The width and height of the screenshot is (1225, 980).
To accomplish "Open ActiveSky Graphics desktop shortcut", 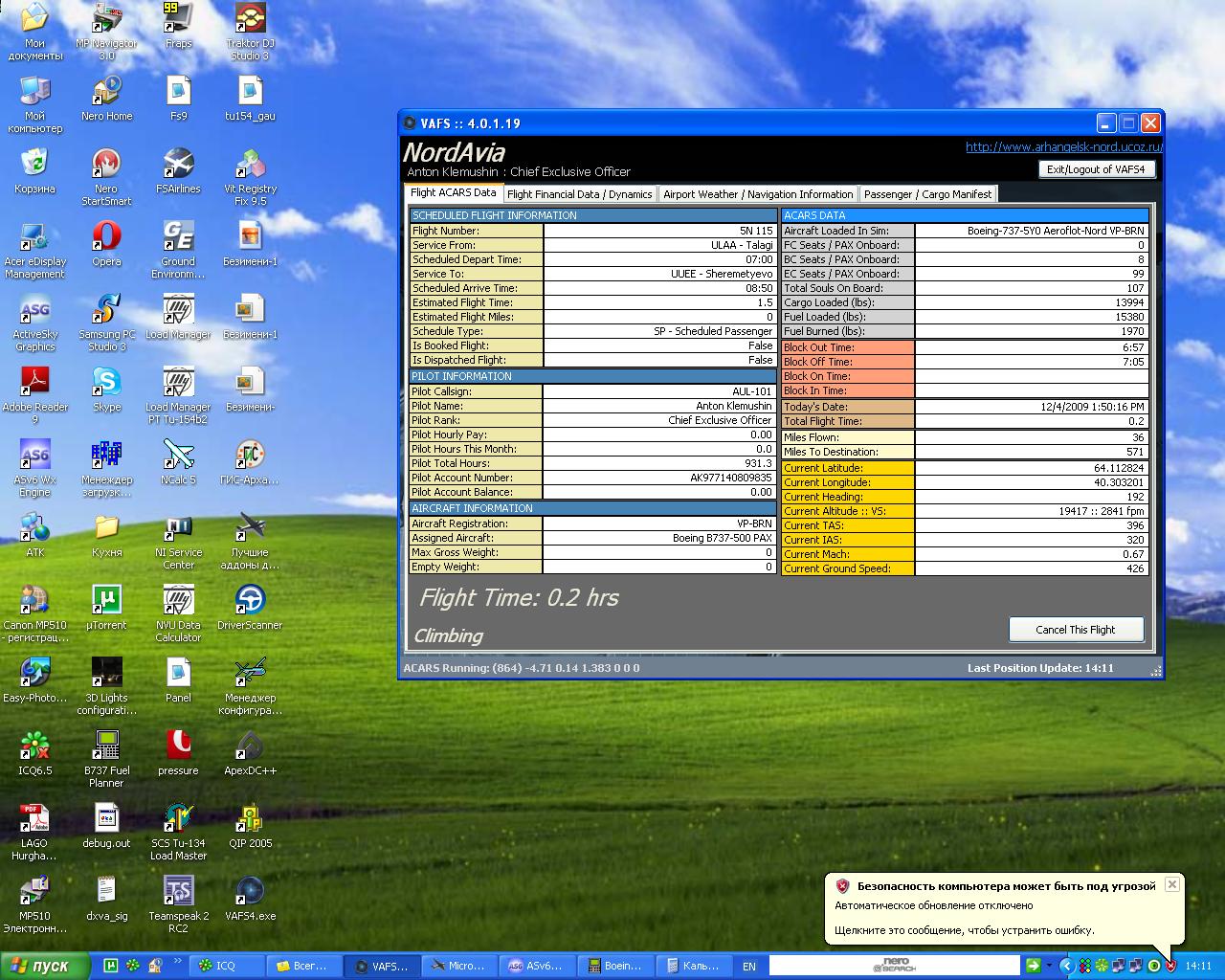I will (x=34, y=323).
